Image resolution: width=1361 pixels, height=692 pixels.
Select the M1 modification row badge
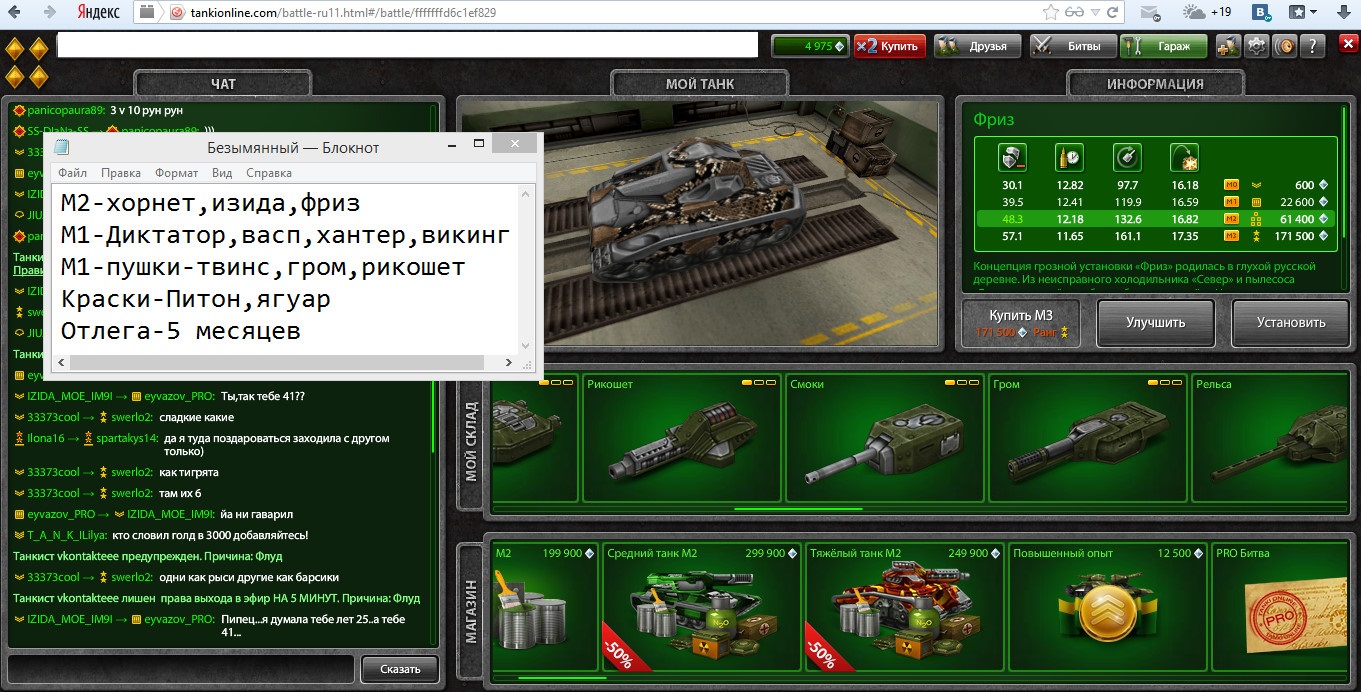pyautogui.click(x=1231, y=202)
